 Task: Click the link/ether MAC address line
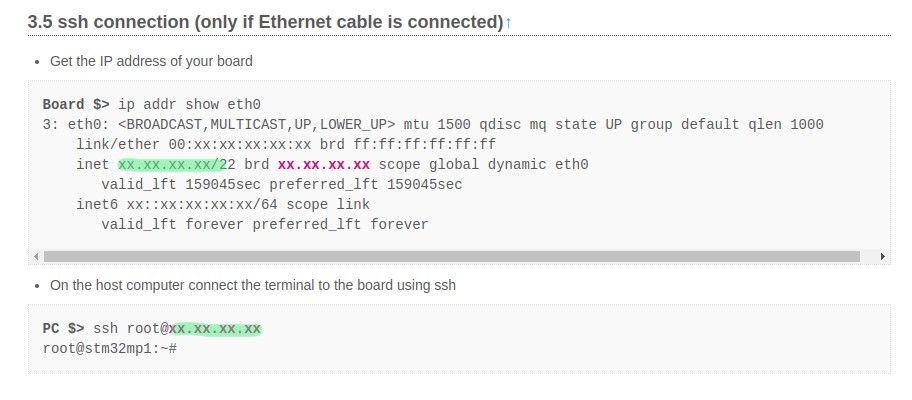[286, 144]
